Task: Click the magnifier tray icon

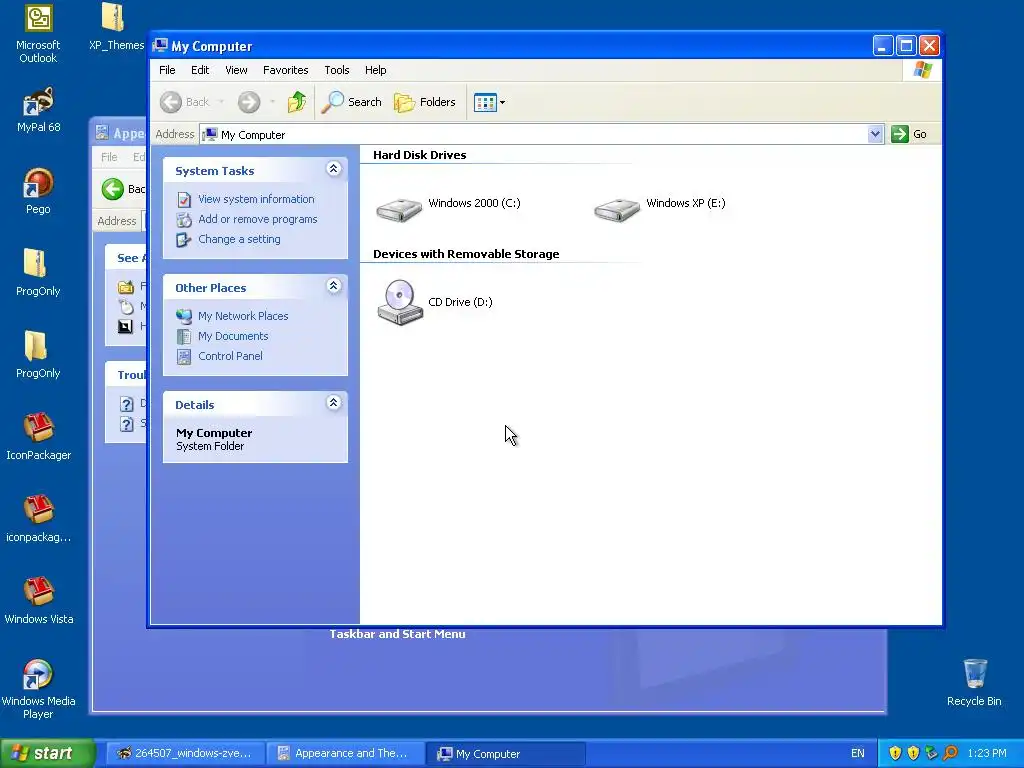Action: coord(950,754)
